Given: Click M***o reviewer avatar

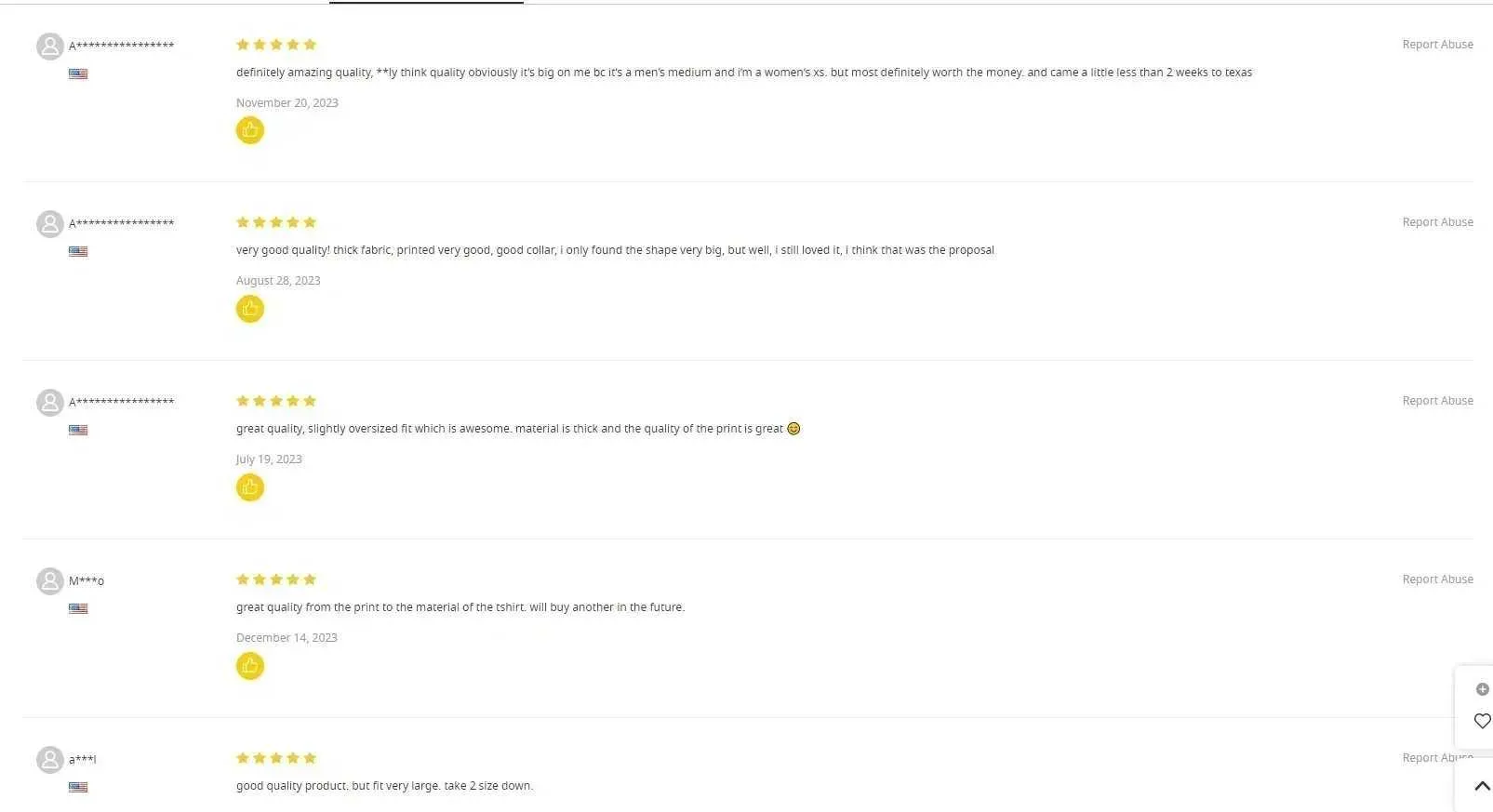Looking at the screenshot, I should click(x=49, y=581).
